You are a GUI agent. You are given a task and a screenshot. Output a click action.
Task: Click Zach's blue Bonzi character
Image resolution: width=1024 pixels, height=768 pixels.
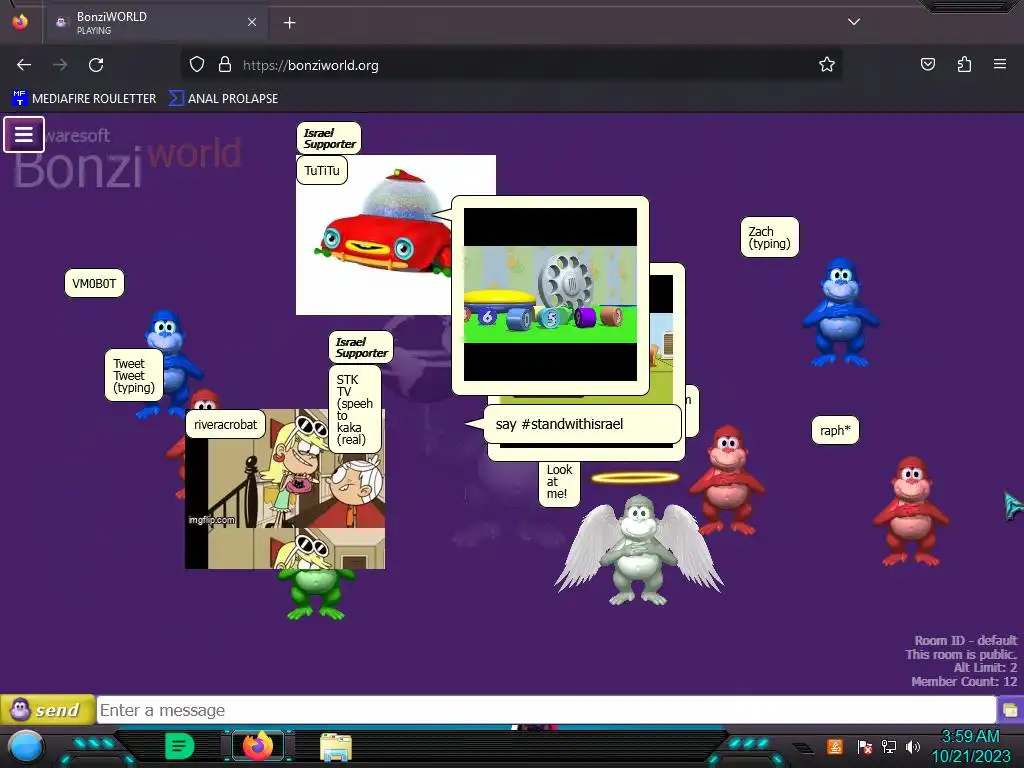pos(840,312)
